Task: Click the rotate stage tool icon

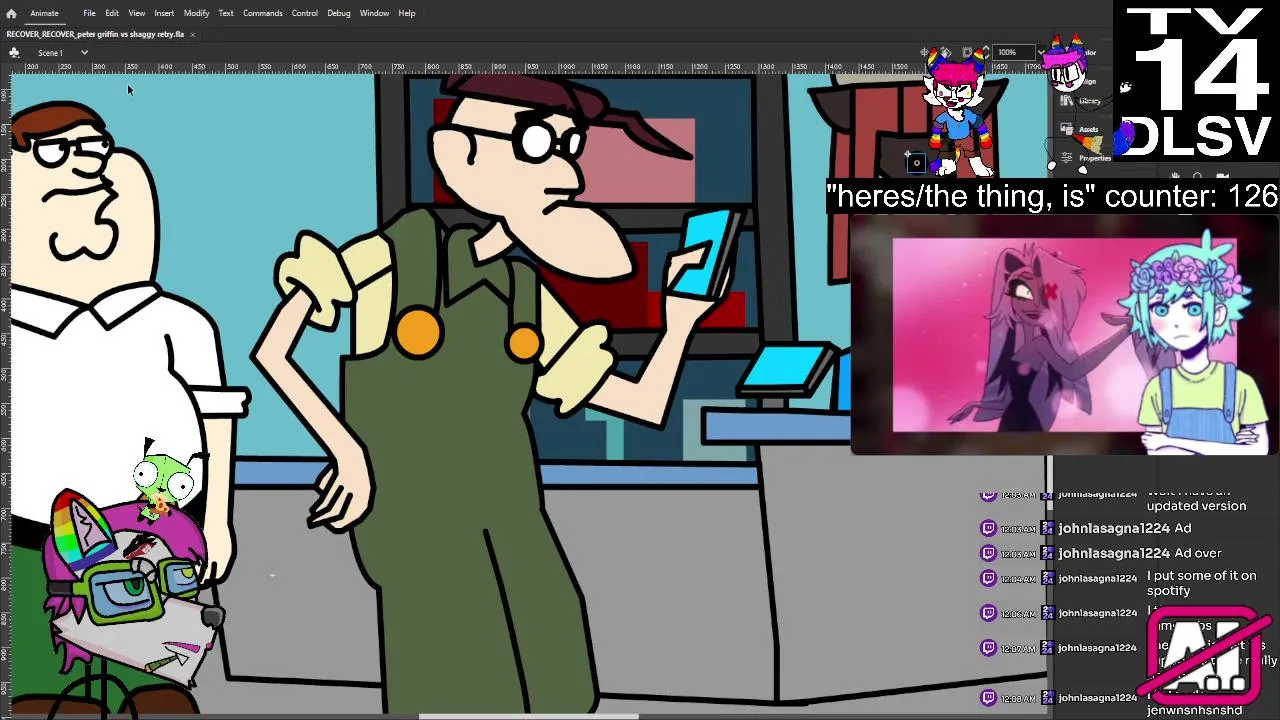Action: point(946,52)
